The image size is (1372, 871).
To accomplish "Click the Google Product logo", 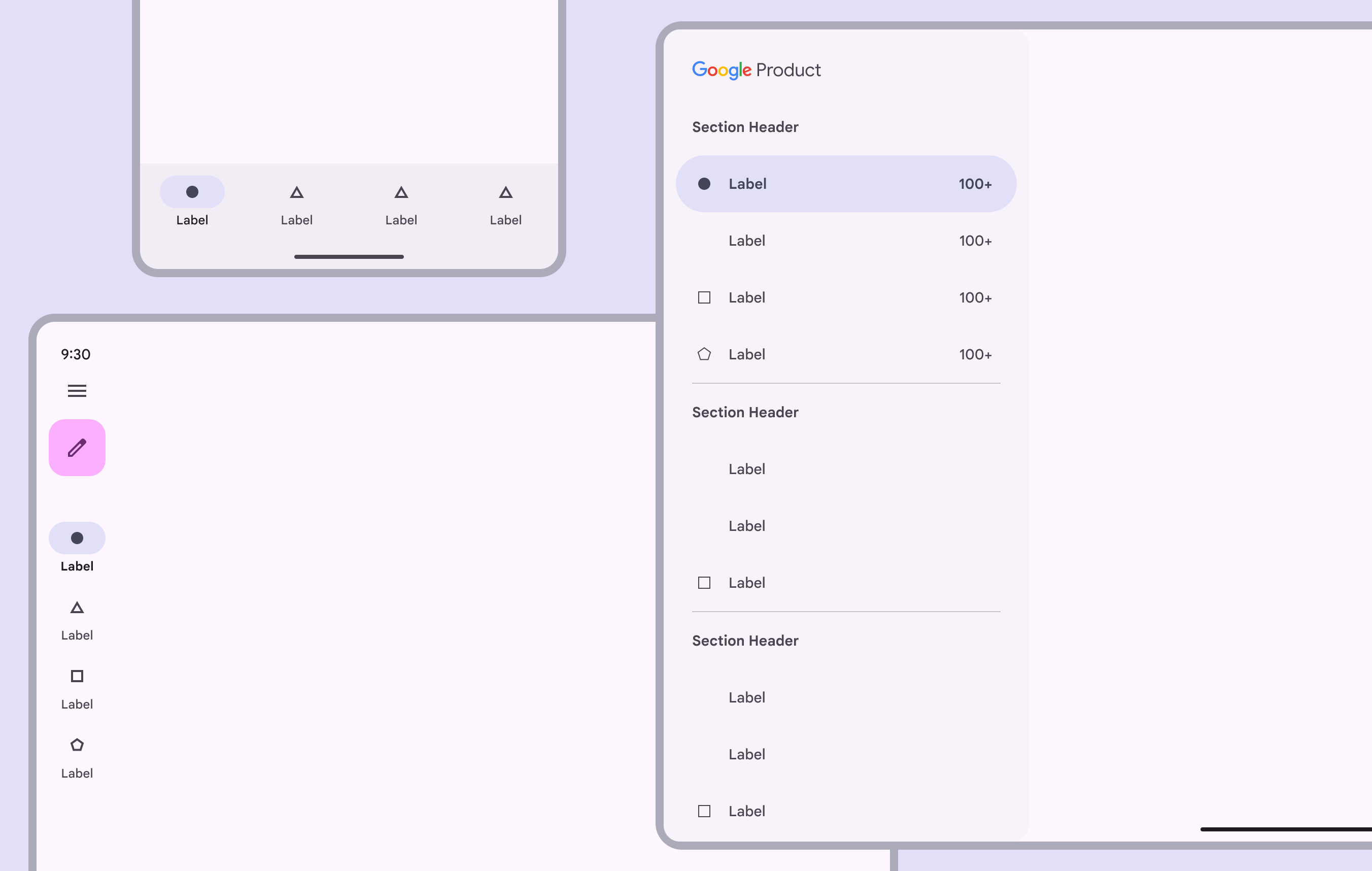I will pyautogui.click(x=756, y=70).
